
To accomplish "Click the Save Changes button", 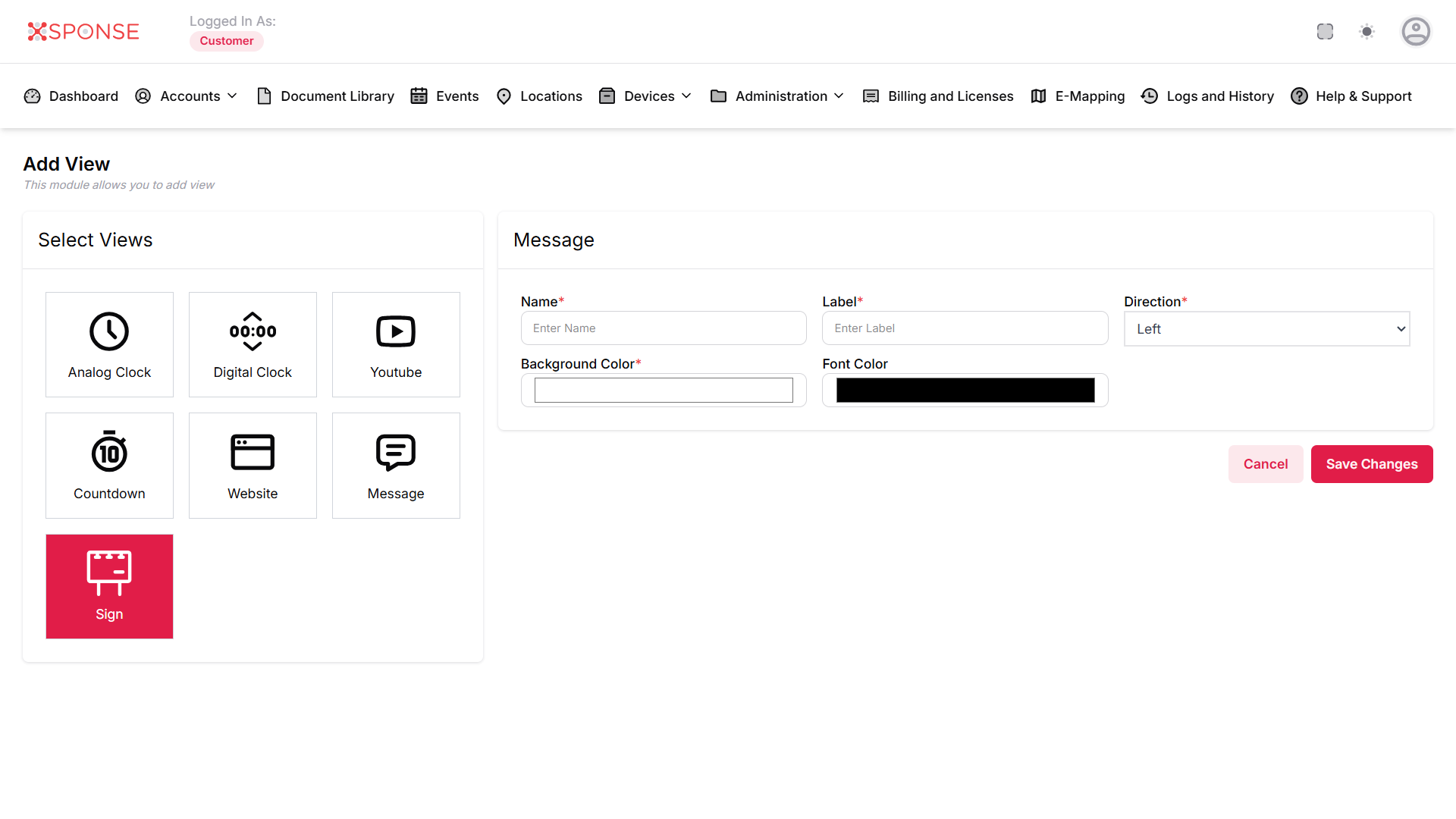I will [x=1371, y=464].
